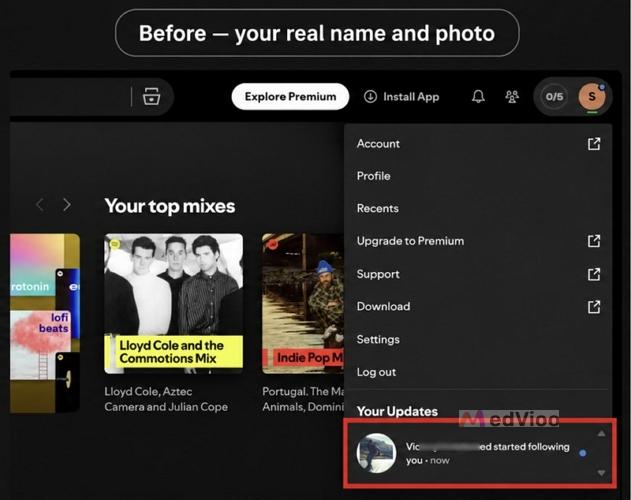
Task: Click the external link icon beside Support
Action: [x=594, y=274]
